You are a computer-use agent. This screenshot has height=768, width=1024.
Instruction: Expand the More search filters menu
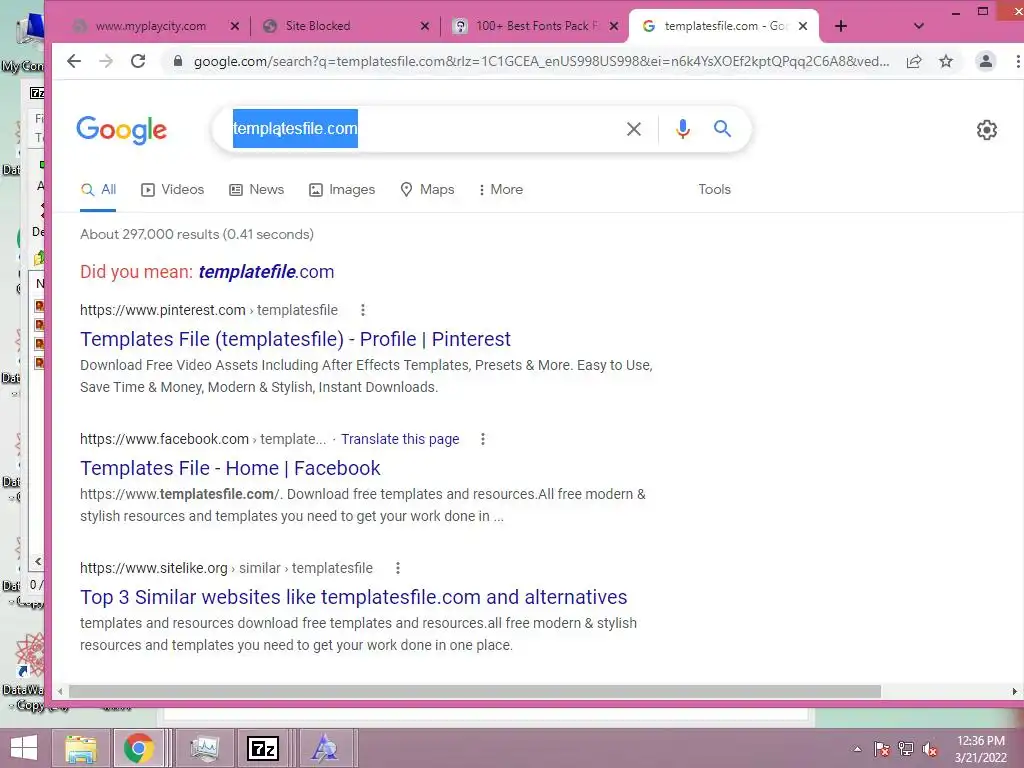(500, 189)
